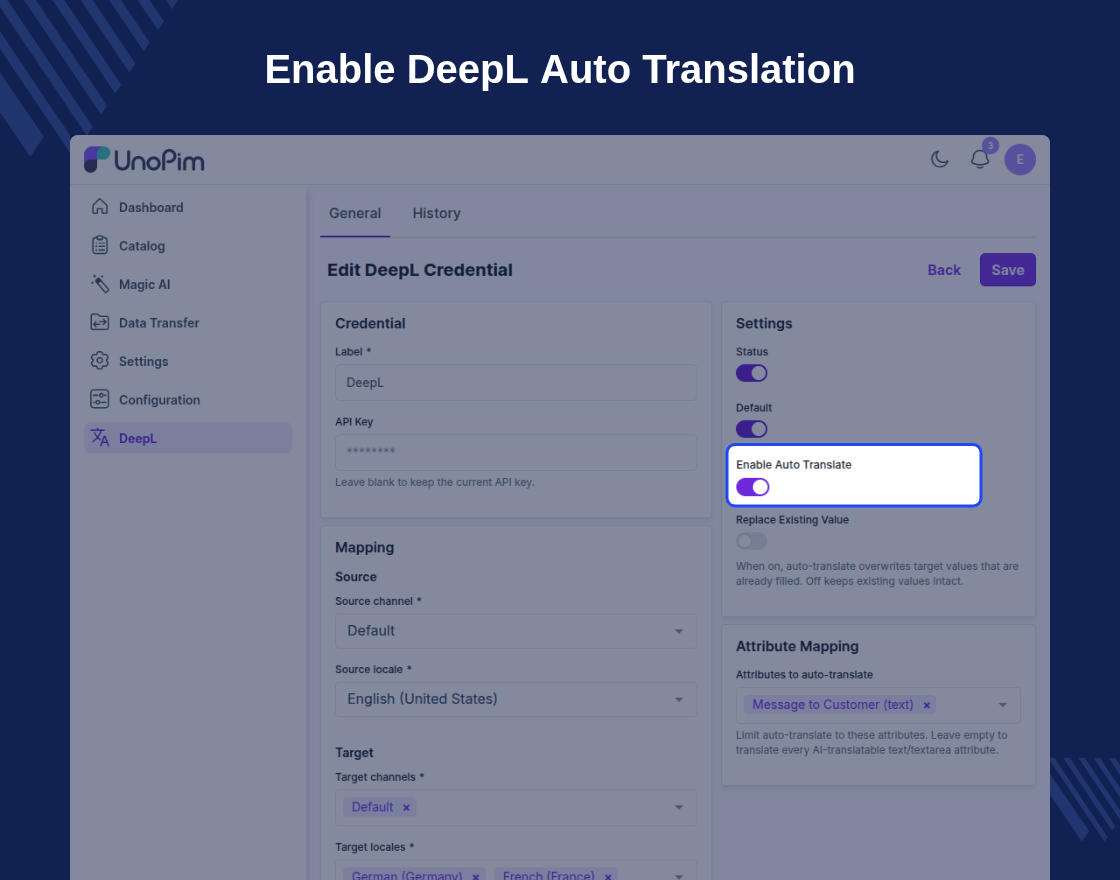
Task: Open the Source locale dropdown
Action: point(516,699)
